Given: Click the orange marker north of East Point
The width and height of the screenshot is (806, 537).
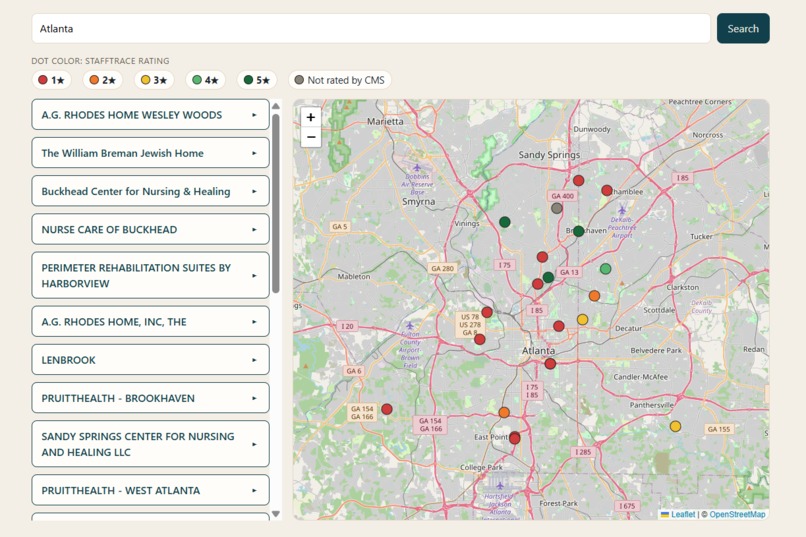Looking at the screenshot, I should (x=504, y=412).
